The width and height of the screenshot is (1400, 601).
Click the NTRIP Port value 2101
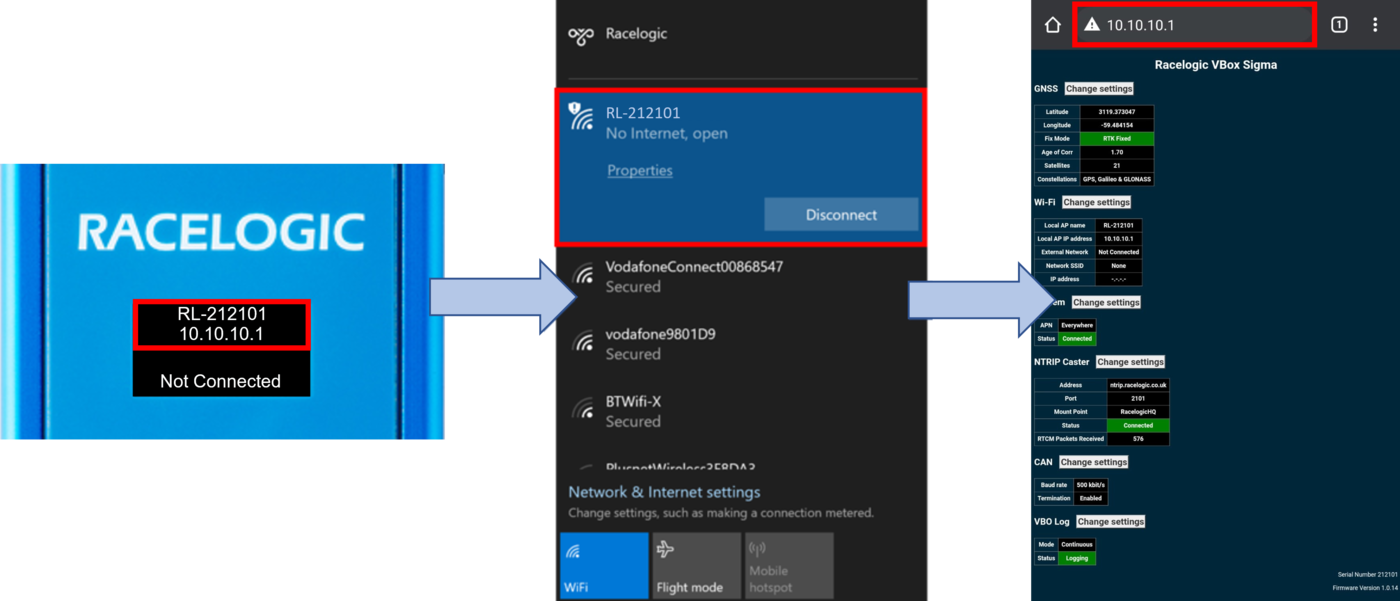coord(1138,398)
